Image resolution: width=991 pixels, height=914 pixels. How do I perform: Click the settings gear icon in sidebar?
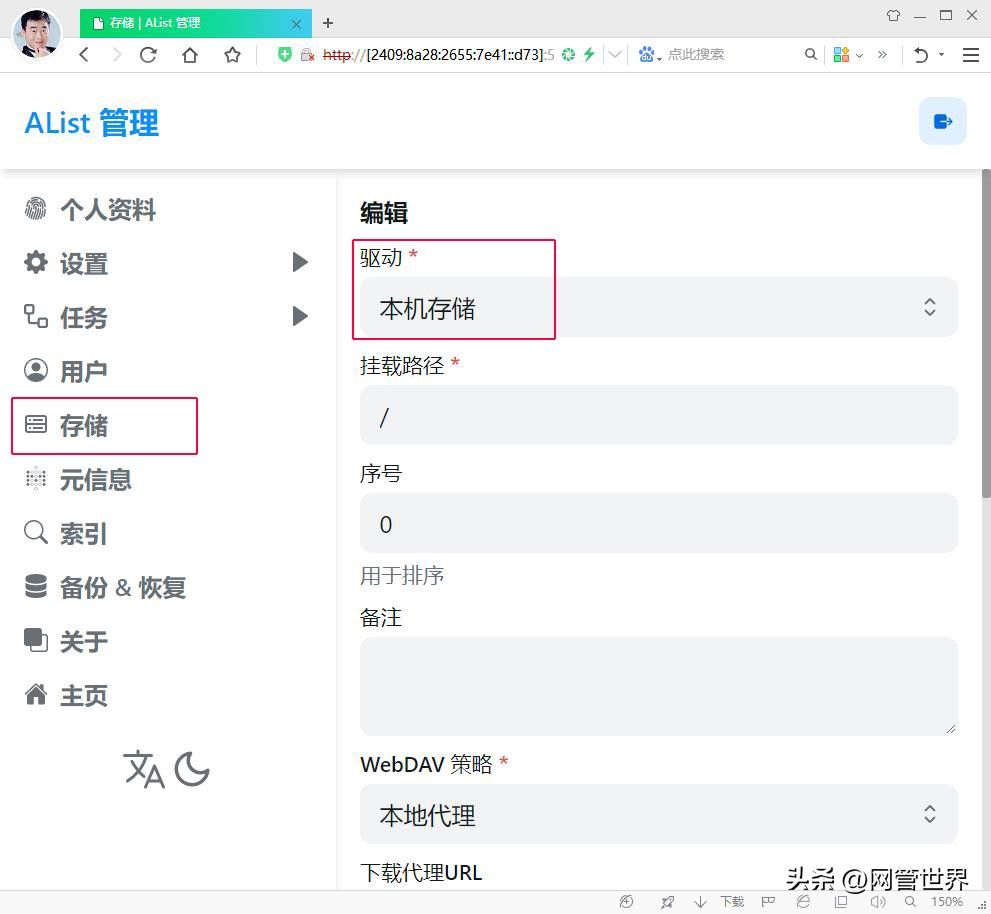point(35,262)
